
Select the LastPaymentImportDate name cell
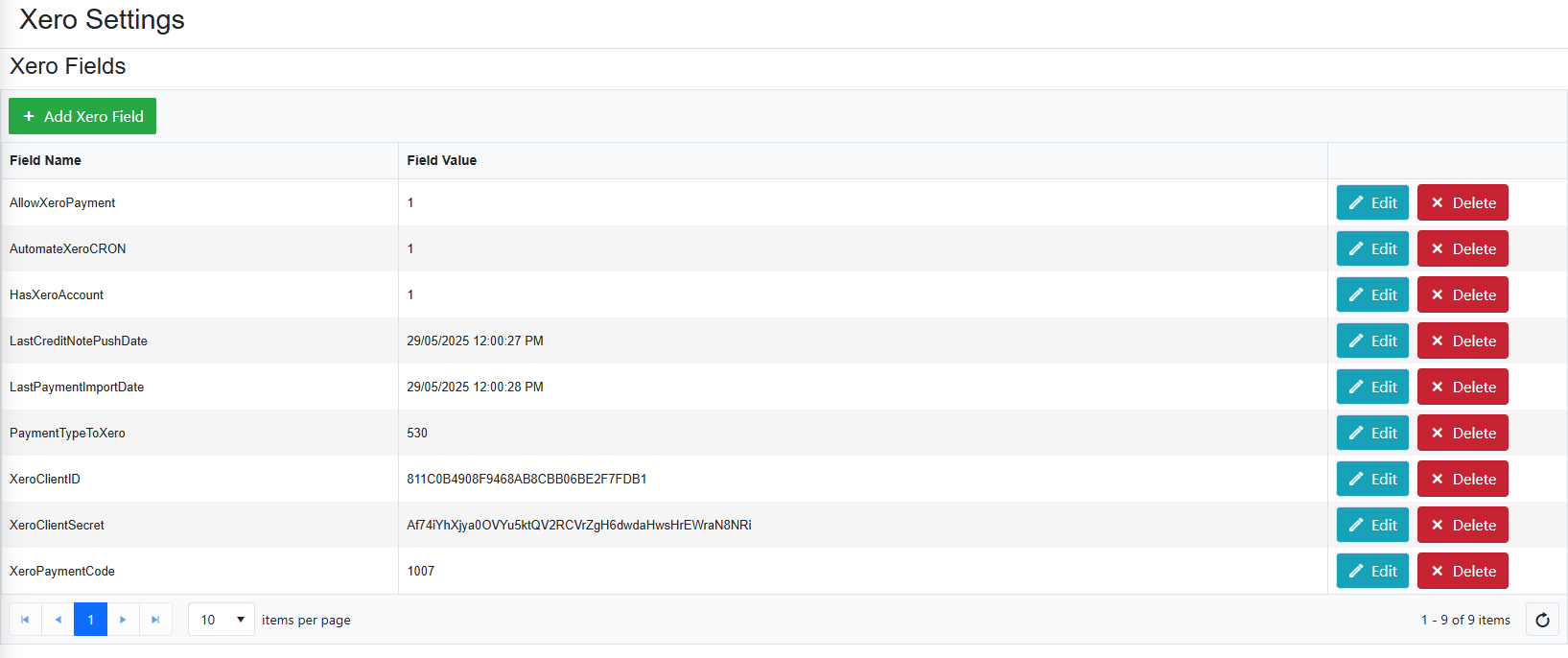199,387
